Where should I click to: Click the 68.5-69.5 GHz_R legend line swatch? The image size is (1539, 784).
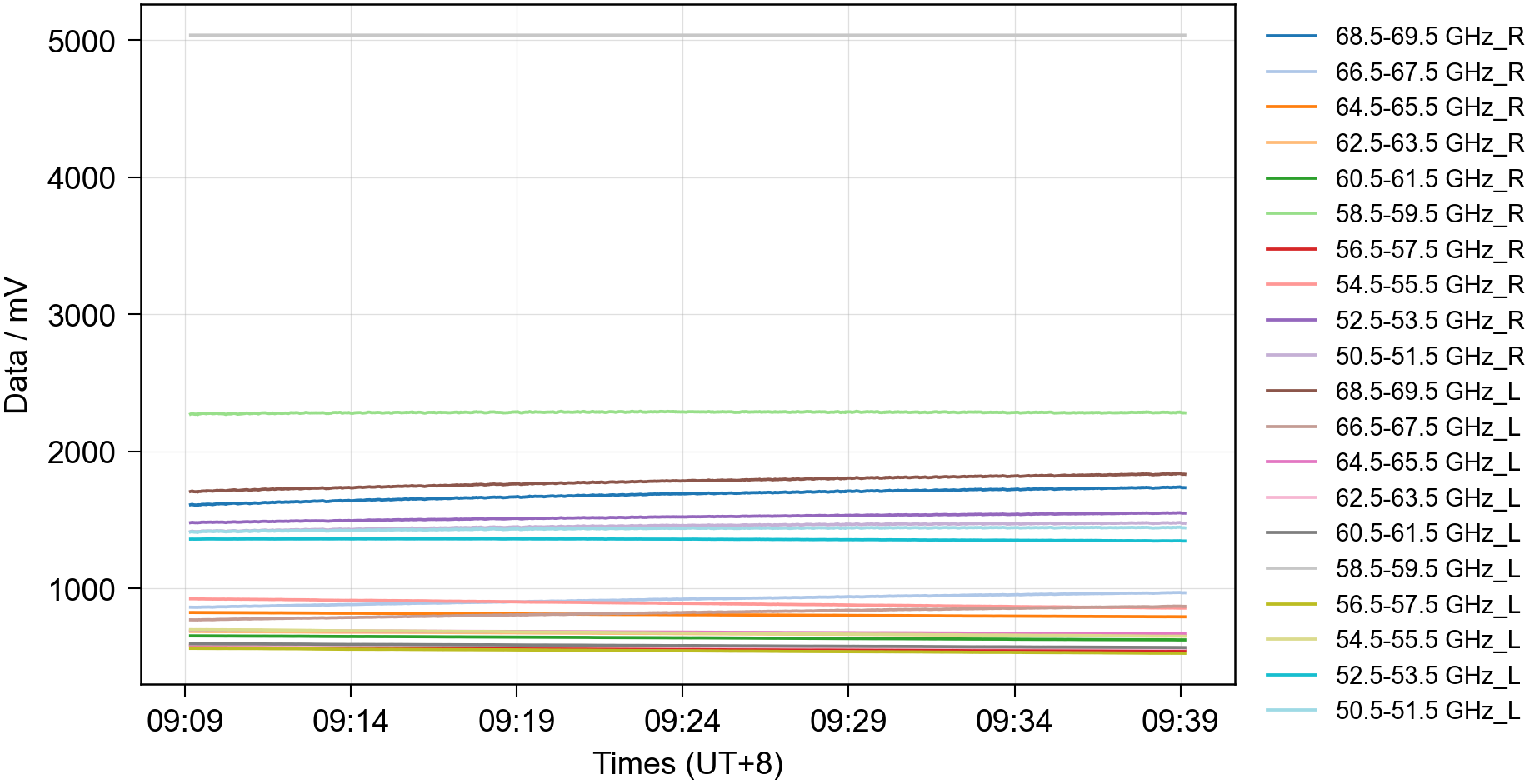tap(1291, 37)
